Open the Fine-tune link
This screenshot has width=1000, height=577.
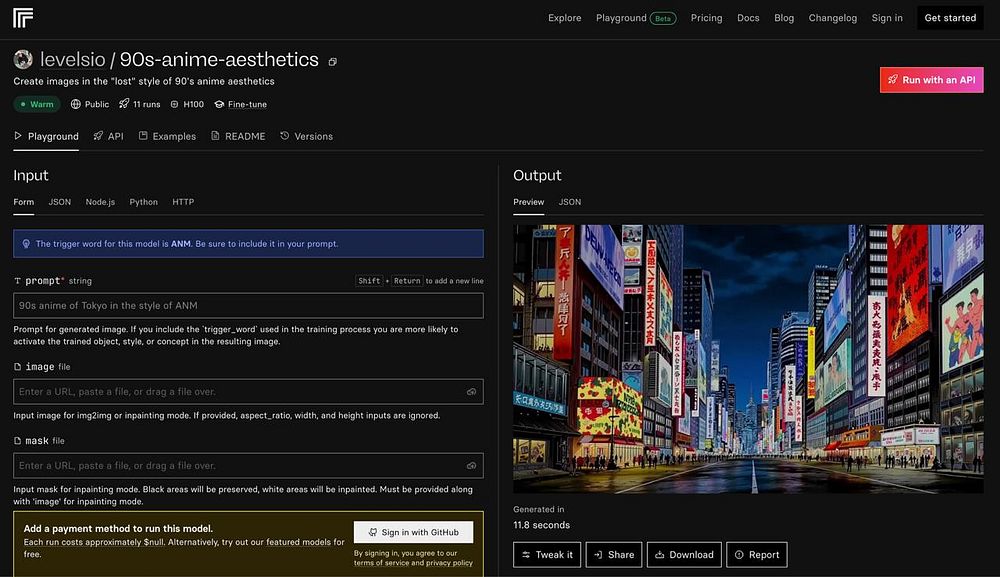click(247, 104)
